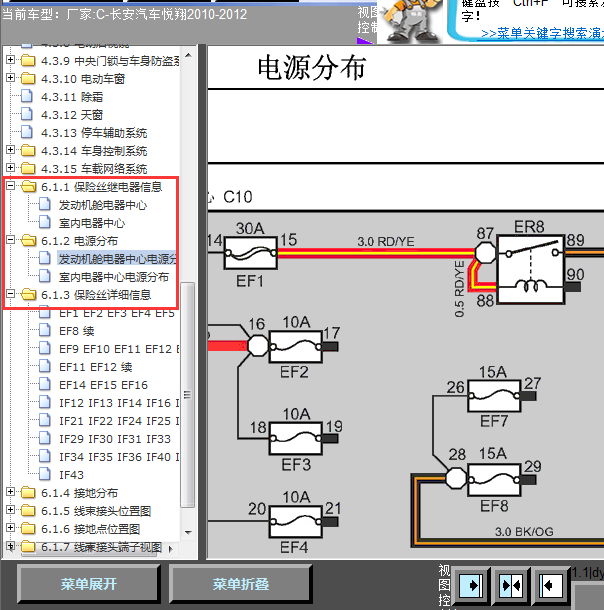This screenshot has height=610, width=604.
Task: Click the 3.0 RD/YE wire label
Action: 386,242
